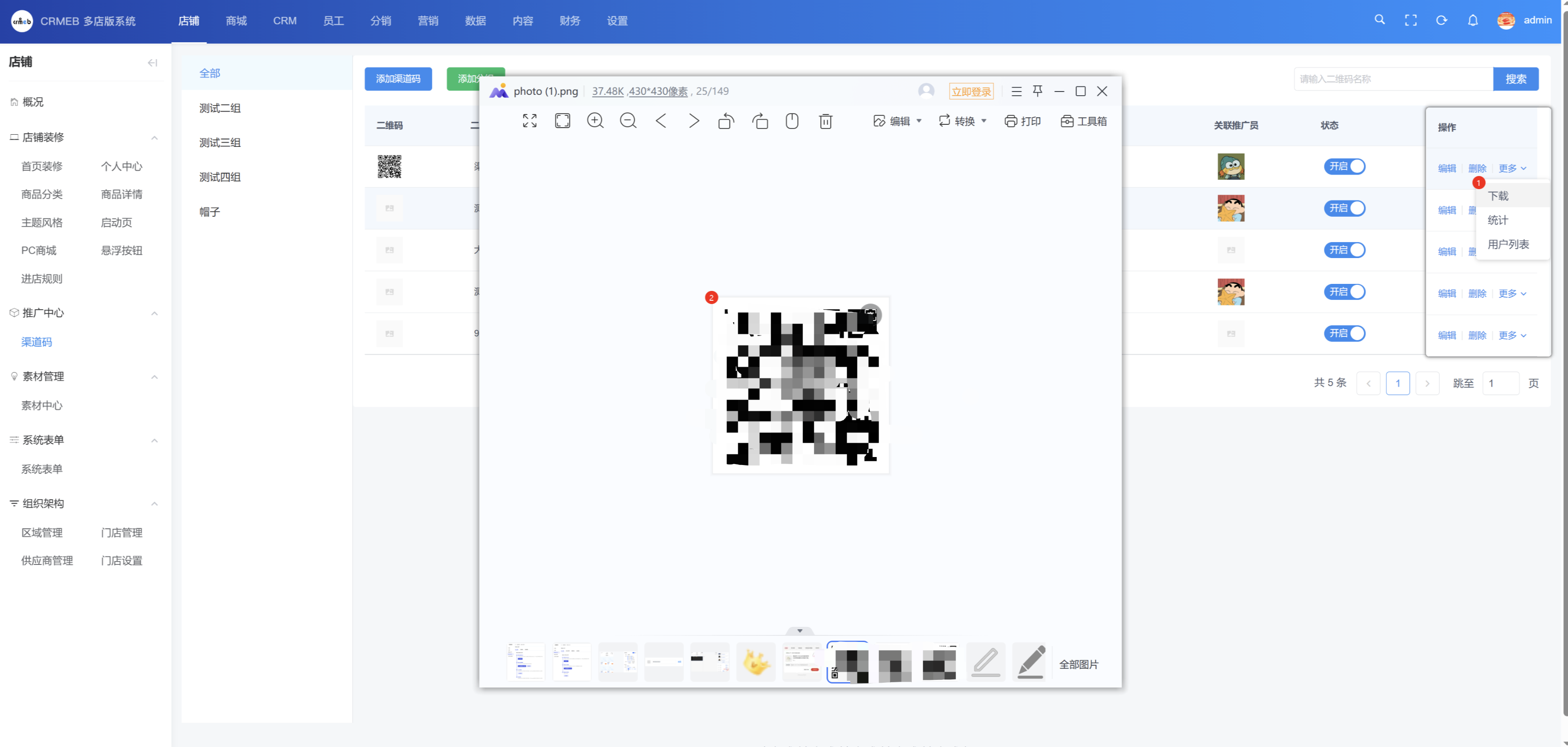1568x747 pixels.
Task: Go to next image arrow
Action: coord(693,121)
